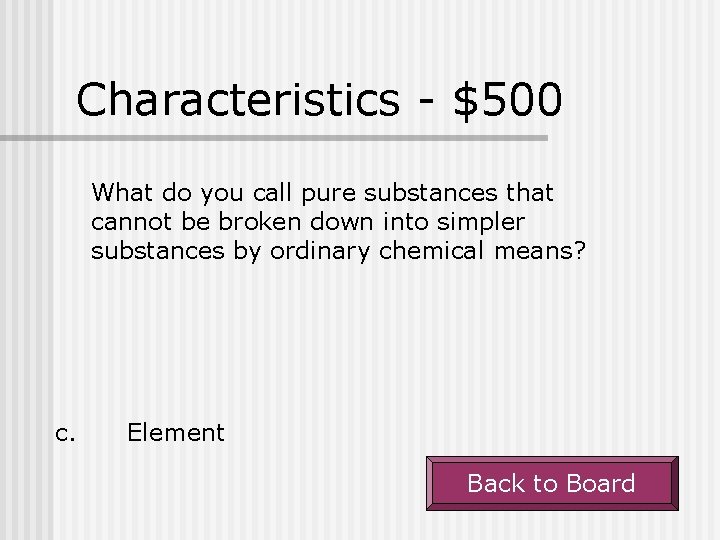This screenshot has height=540, width=720.
Task: Click the Back to Board button
Action: coord(552,483)
